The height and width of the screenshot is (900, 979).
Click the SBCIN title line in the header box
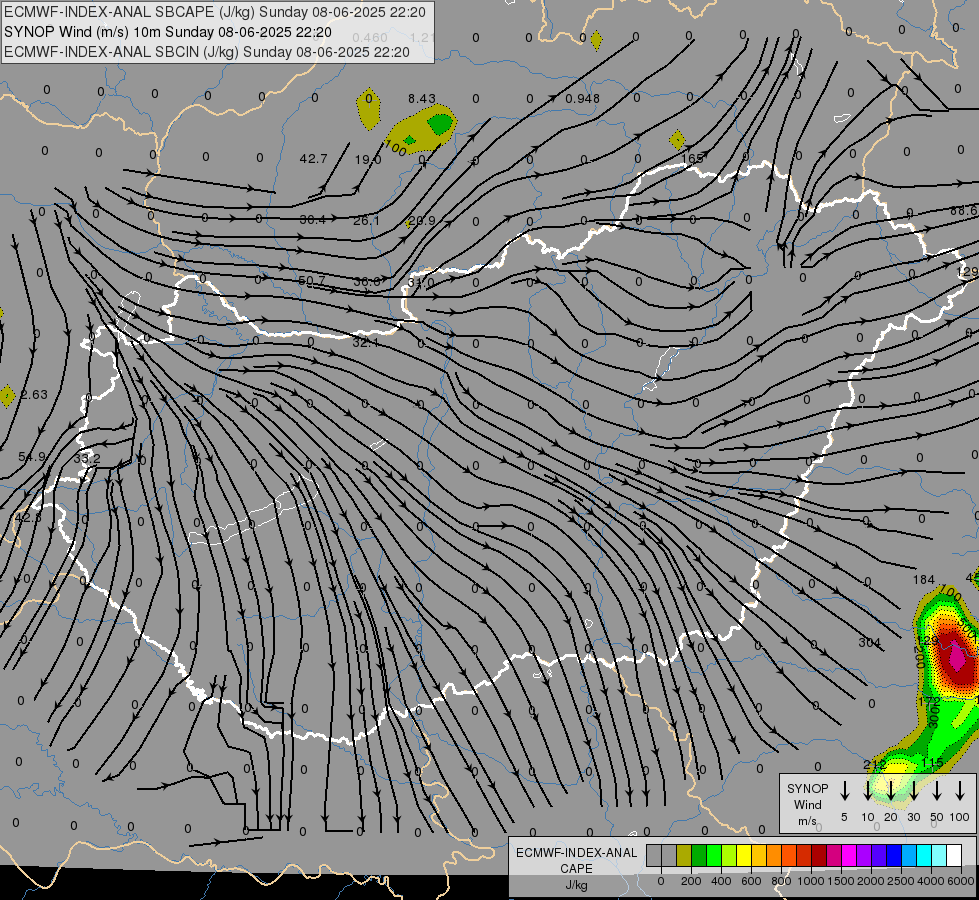pyautogui.click(x=207, y=52)
